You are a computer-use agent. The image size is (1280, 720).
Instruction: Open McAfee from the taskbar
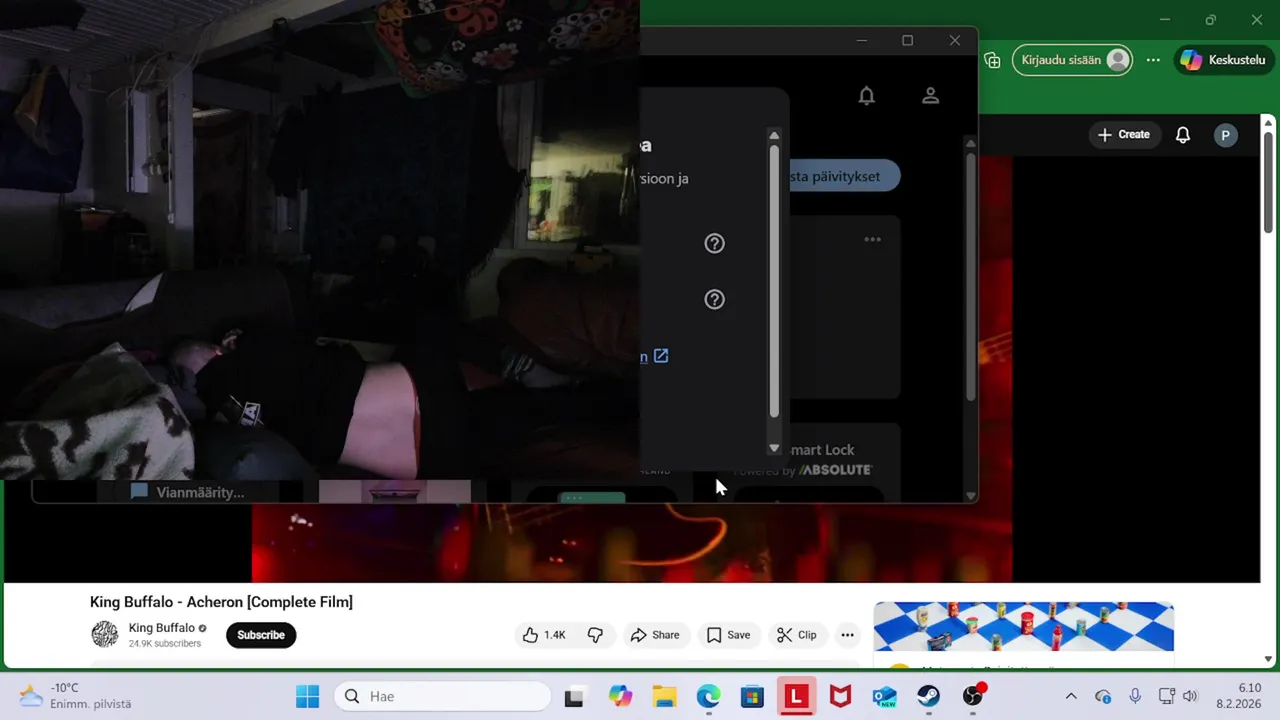click(840, 696)
